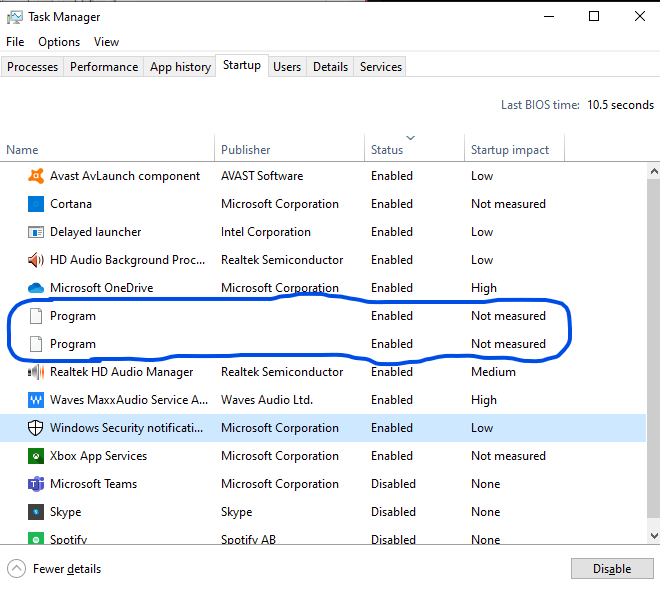Maximize the Task Manager window

pyautogui.click(x=594, y=16)
